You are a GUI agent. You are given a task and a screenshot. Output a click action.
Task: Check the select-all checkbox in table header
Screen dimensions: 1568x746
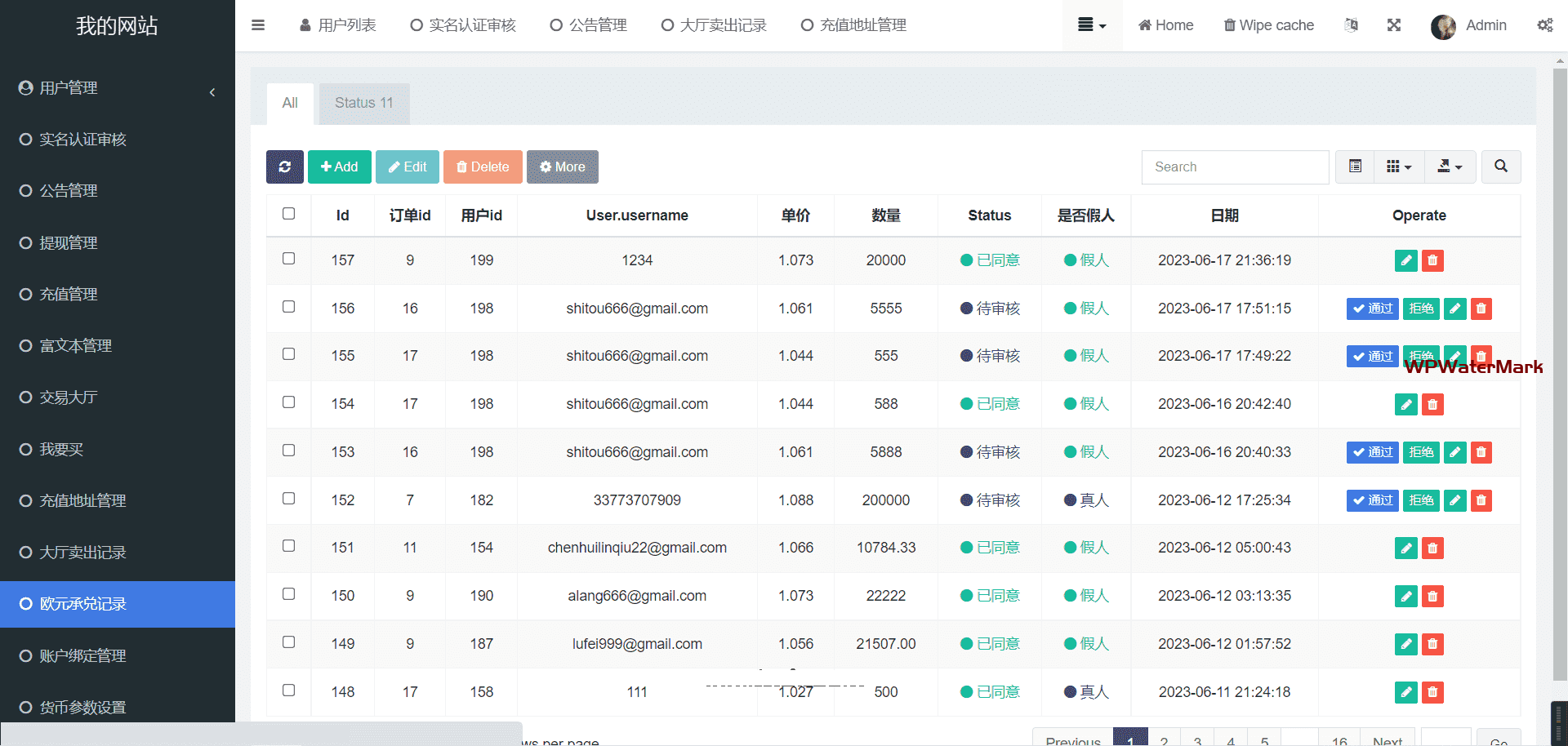[288, 214]
